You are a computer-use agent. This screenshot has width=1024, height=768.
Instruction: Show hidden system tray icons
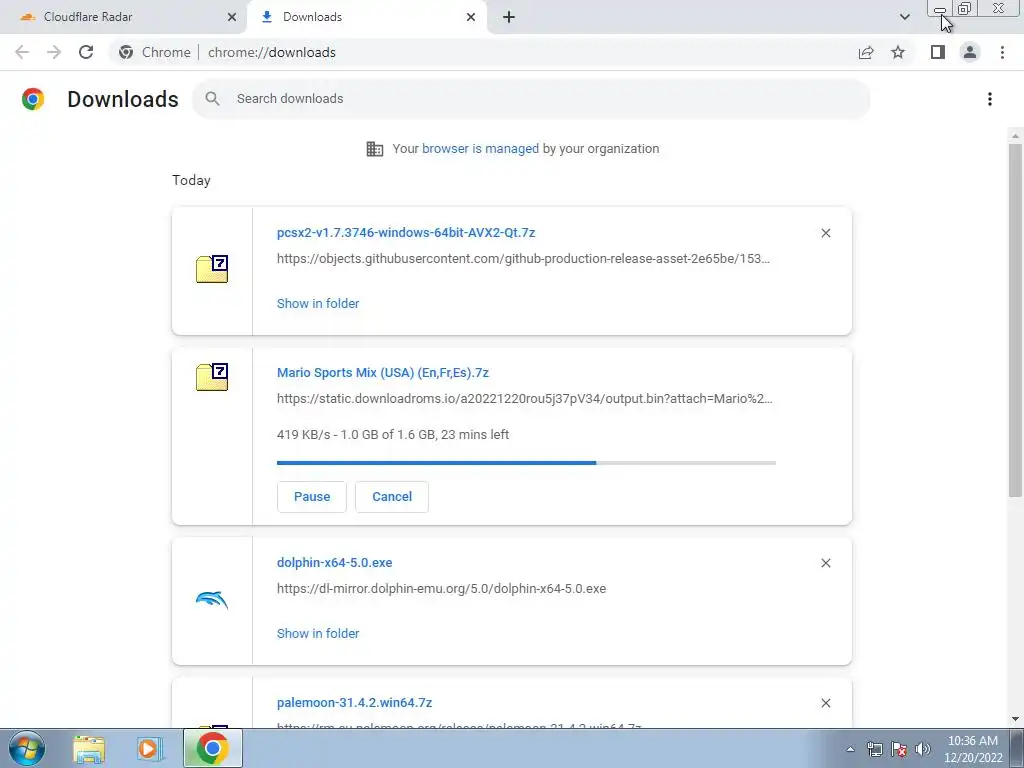850,749
